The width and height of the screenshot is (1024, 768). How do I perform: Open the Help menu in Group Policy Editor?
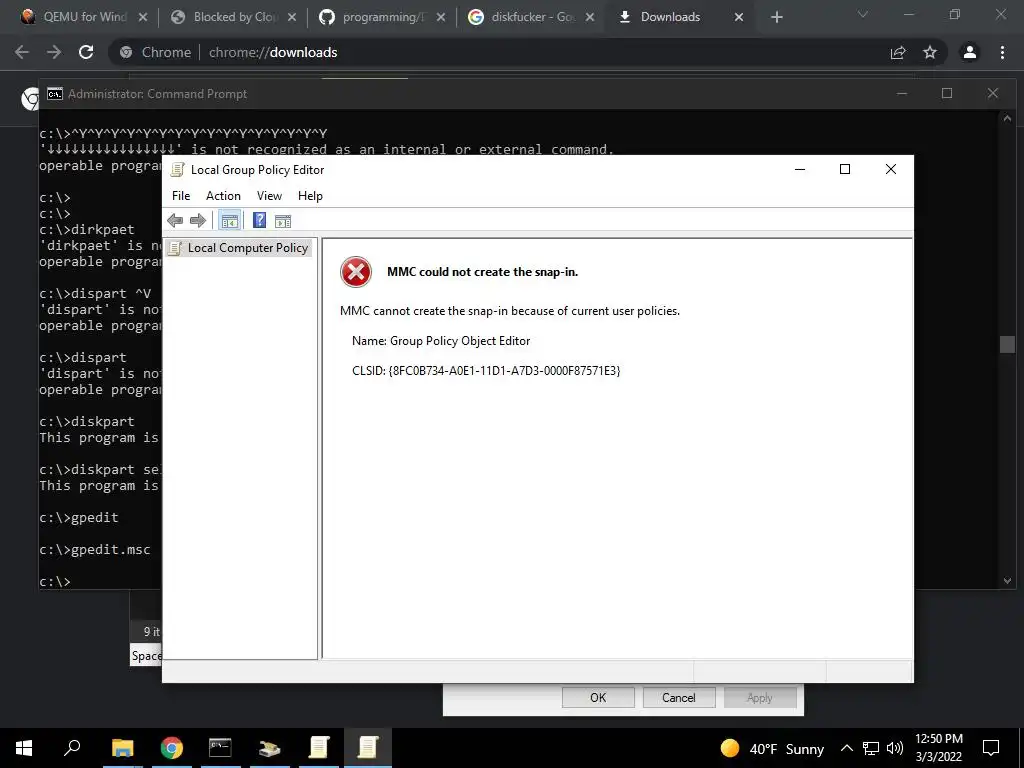(310, 196)
